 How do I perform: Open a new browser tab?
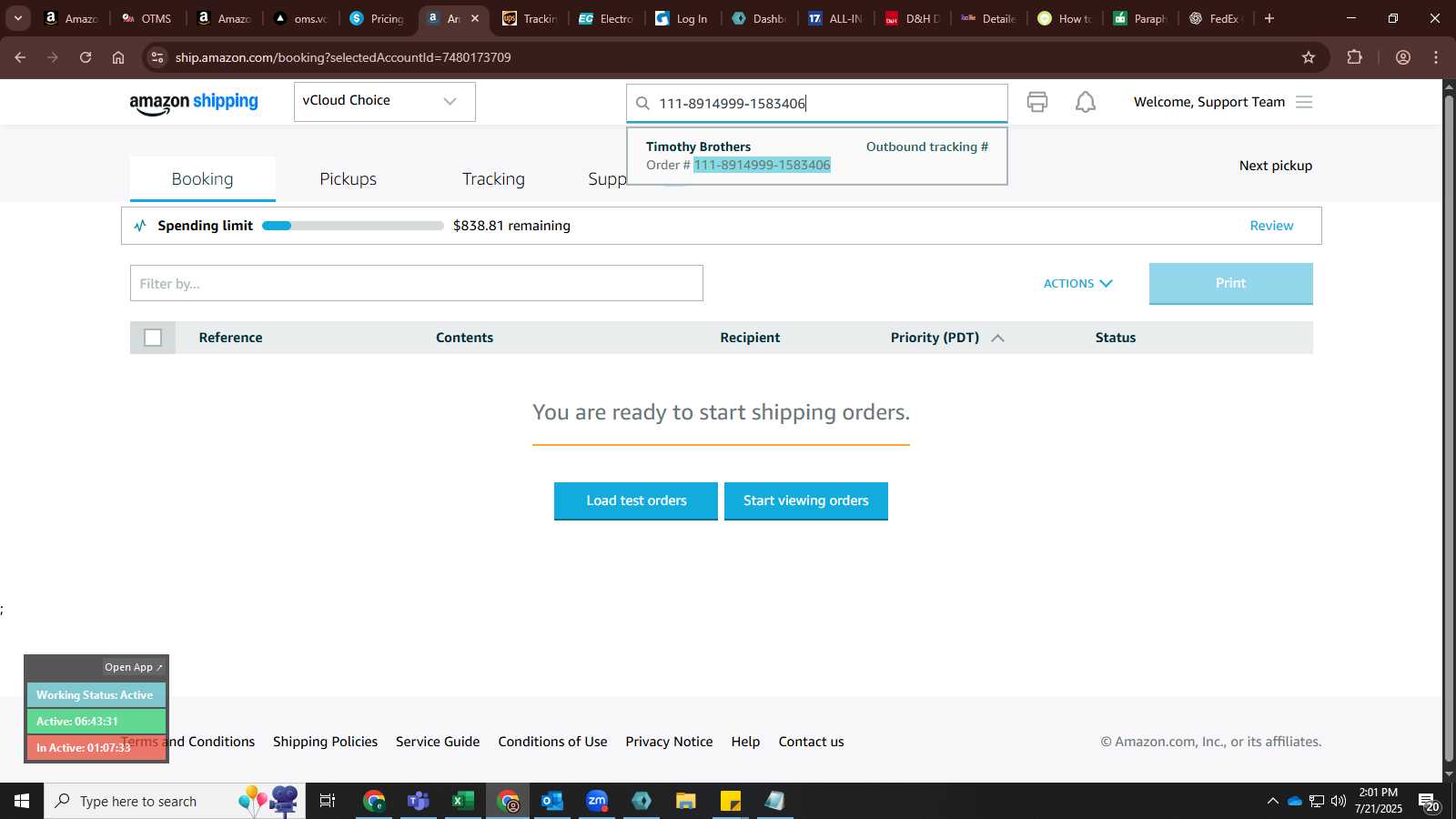tap(1269, 18)
